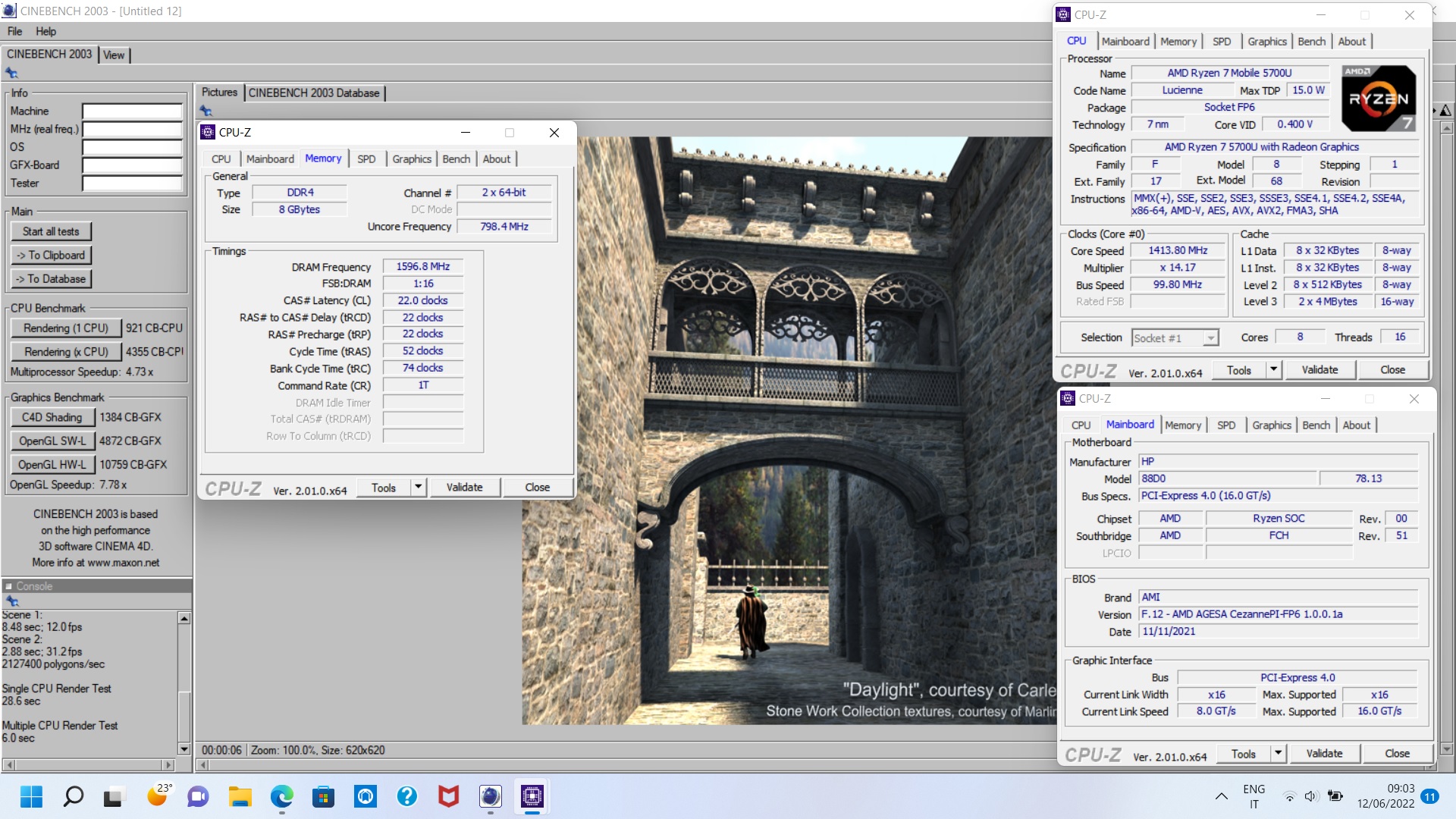Click the To Database button

(51, 278)
